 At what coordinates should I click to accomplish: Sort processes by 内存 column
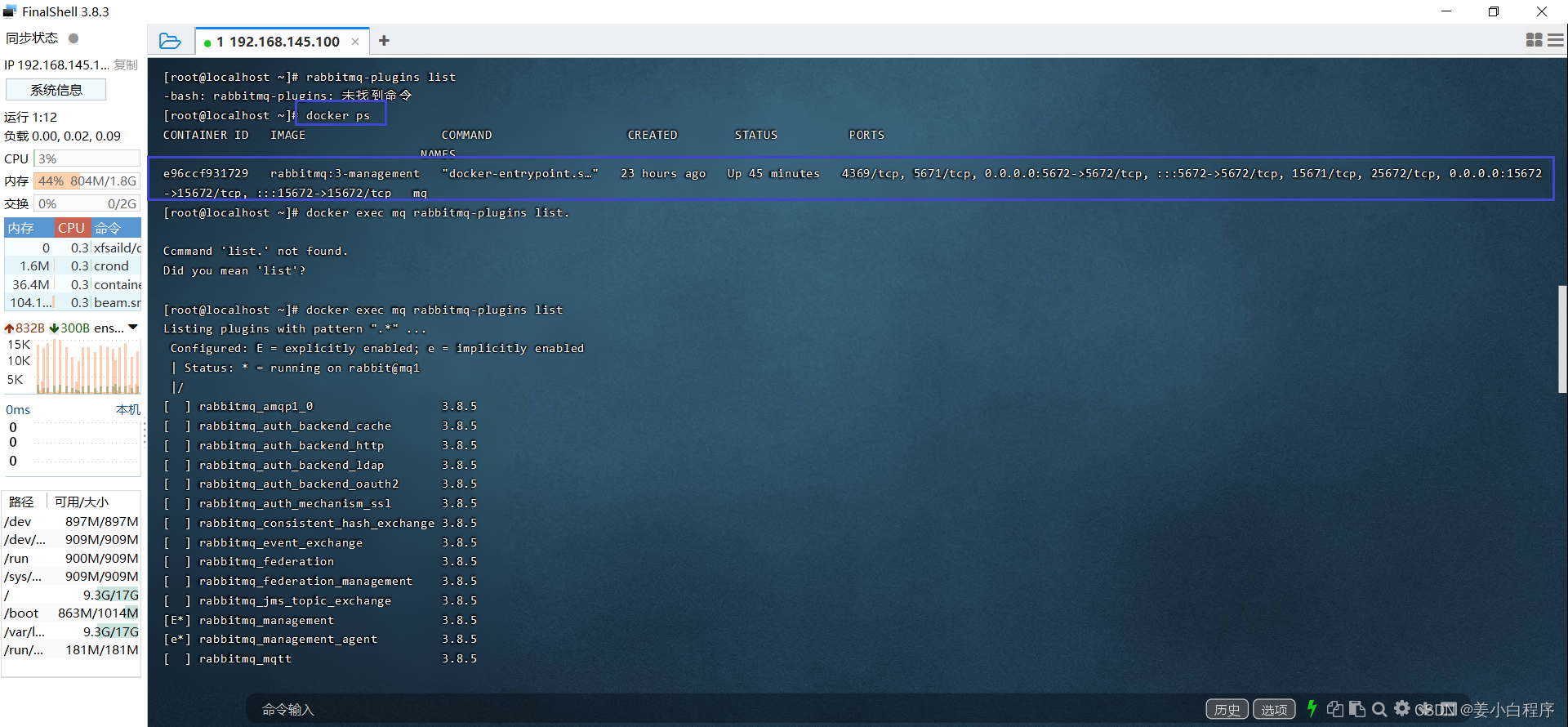tap(29, 228)
